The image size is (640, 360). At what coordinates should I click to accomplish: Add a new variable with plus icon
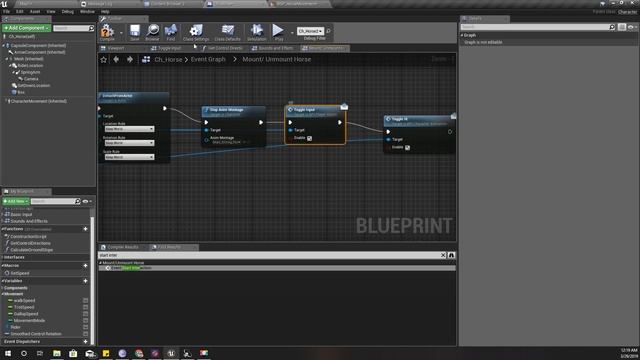click(85, 281)
